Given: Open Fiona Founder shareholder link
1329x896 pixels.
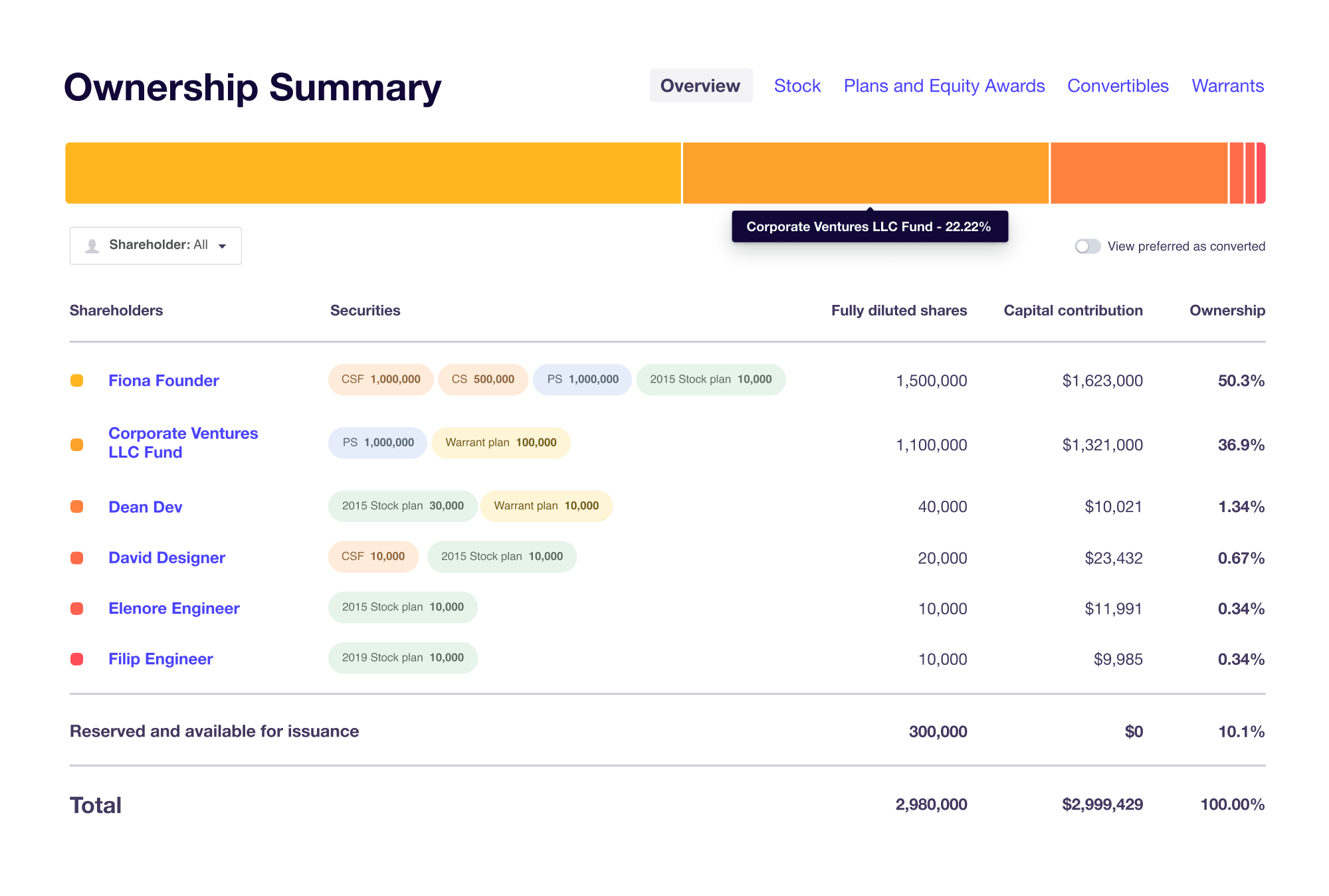Looking at the screenshot, I should click(x=163, y=381).
